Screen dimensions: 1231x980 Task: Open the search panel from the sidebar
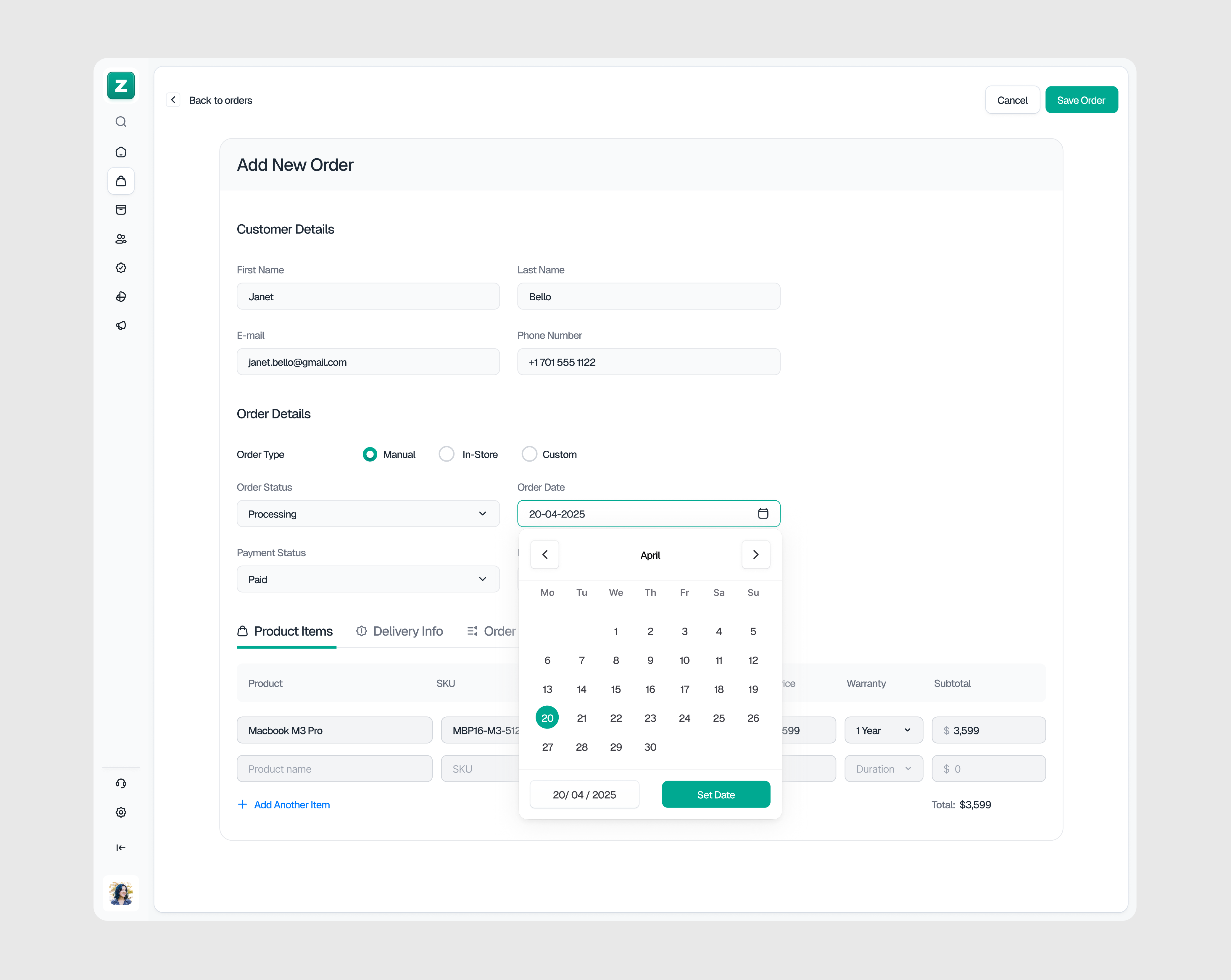click(120, 122)
